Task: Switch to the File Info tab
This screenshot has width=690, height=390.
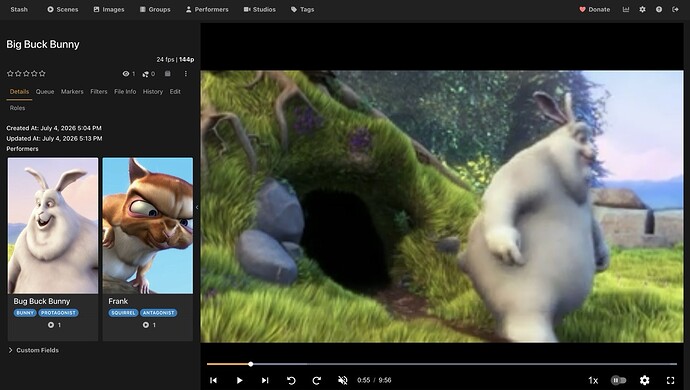Action: [x=125, y=92]
